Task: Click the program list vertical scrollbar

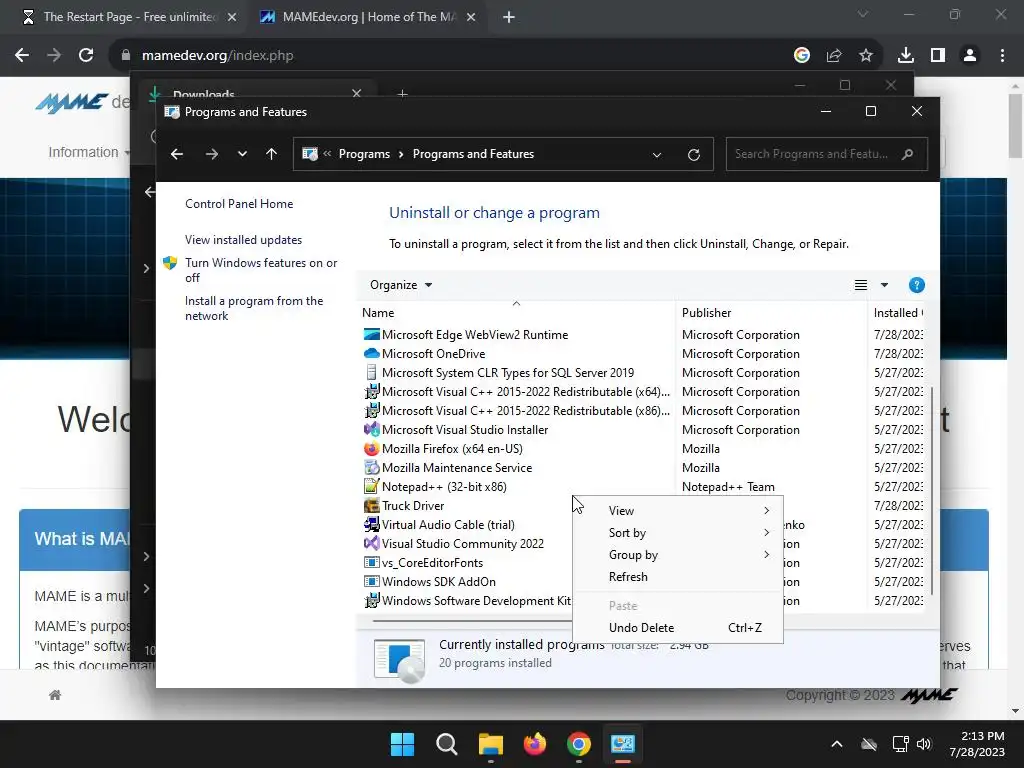Action: coord(932,490)
